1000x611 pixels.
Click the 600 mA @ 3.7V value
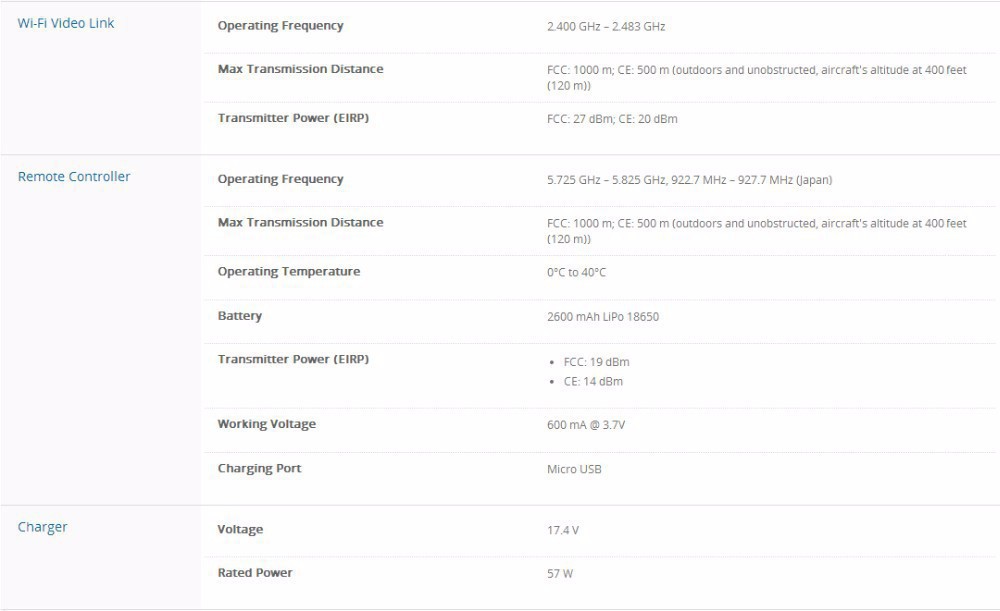coord(586,425)
